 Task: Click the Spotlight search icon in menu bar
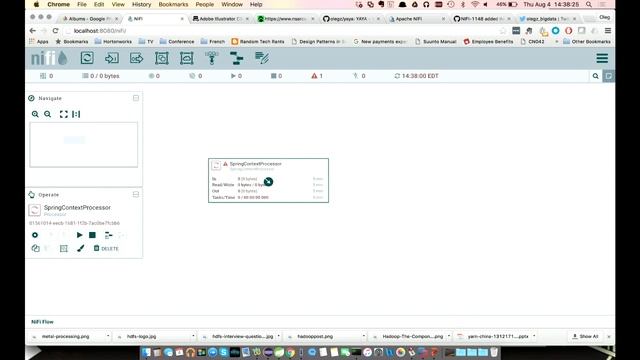[x=589, y=4]
